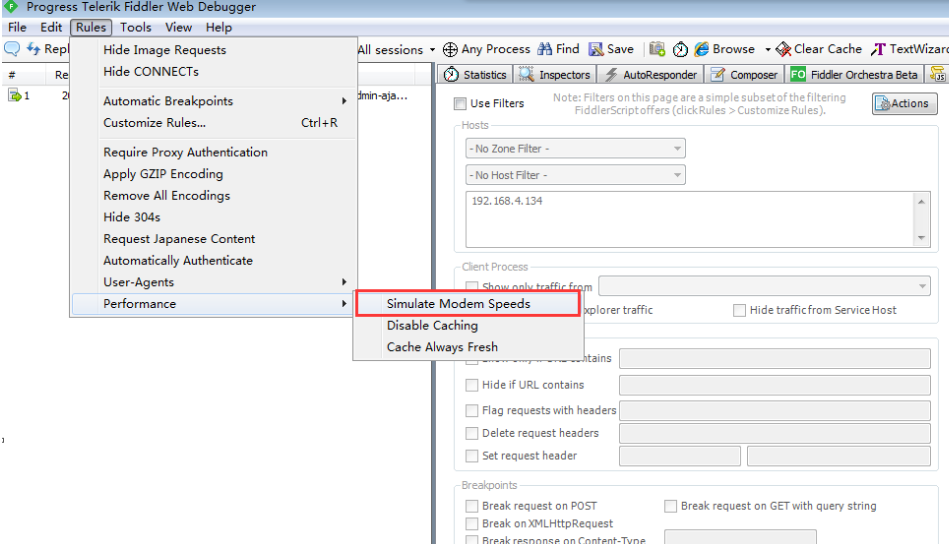This screenshot has width=949, height=544.
Task: Open the No Zone Filter dropdown
Action: pos(575,148)
